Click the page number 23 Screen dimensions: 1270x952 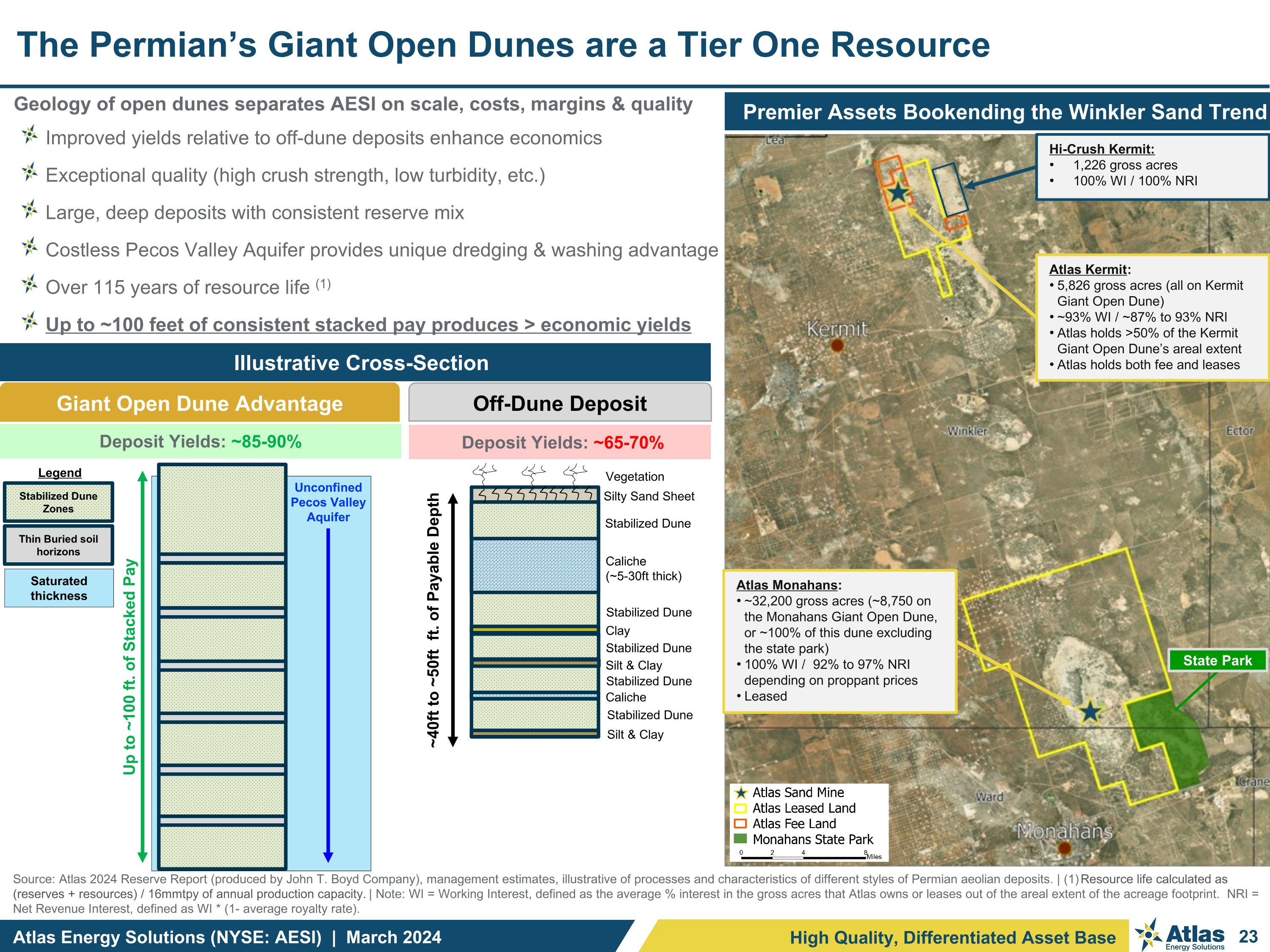pos(1248,936)
